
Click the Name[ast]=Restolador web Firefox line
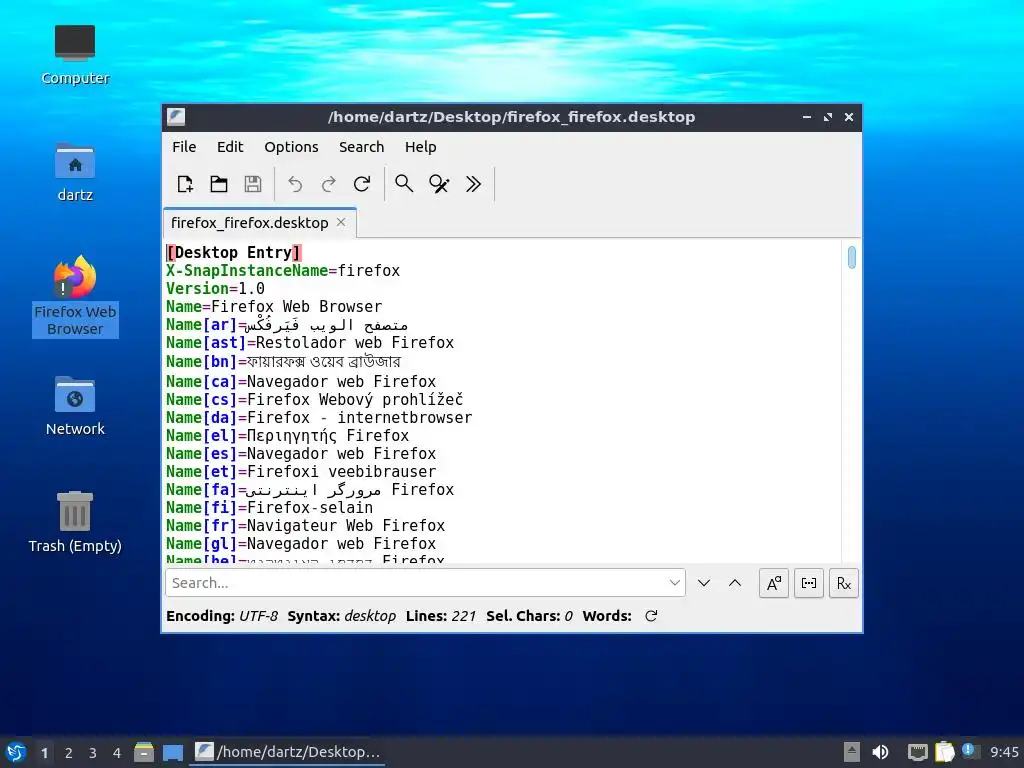pos(310,342)
